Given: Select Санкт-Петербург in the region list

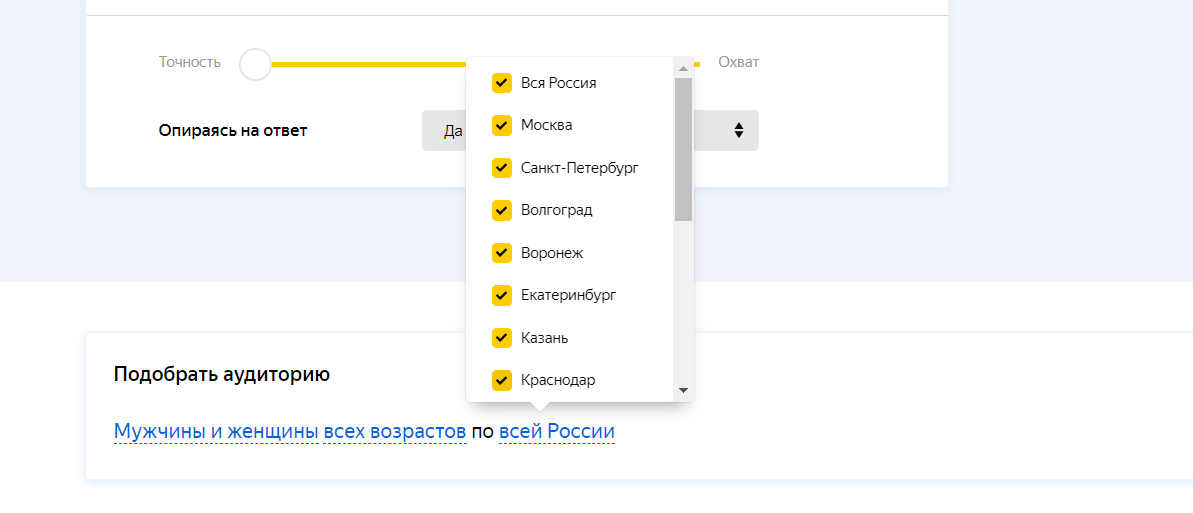Looking at the screenshot, I should point(579,168).
